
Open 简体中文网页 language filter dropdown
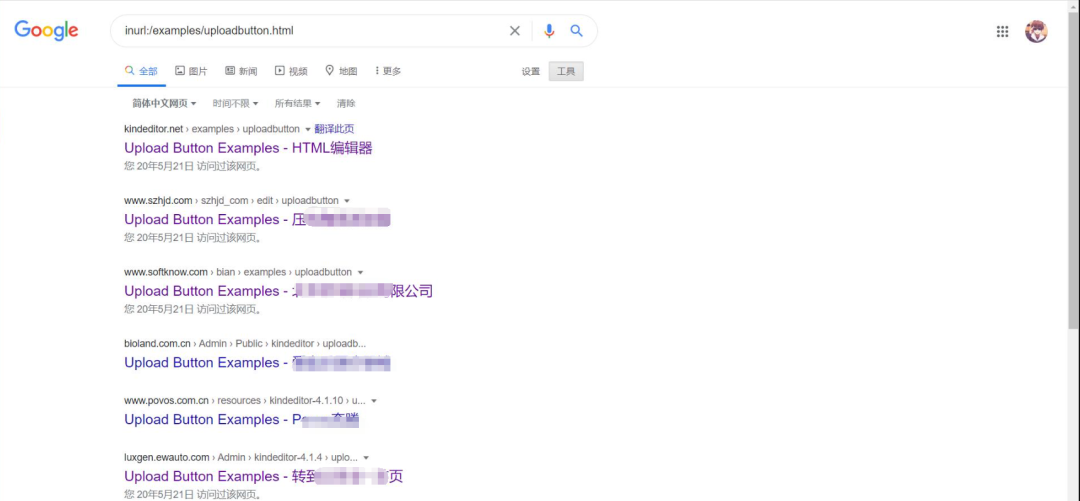coord(164,103)
